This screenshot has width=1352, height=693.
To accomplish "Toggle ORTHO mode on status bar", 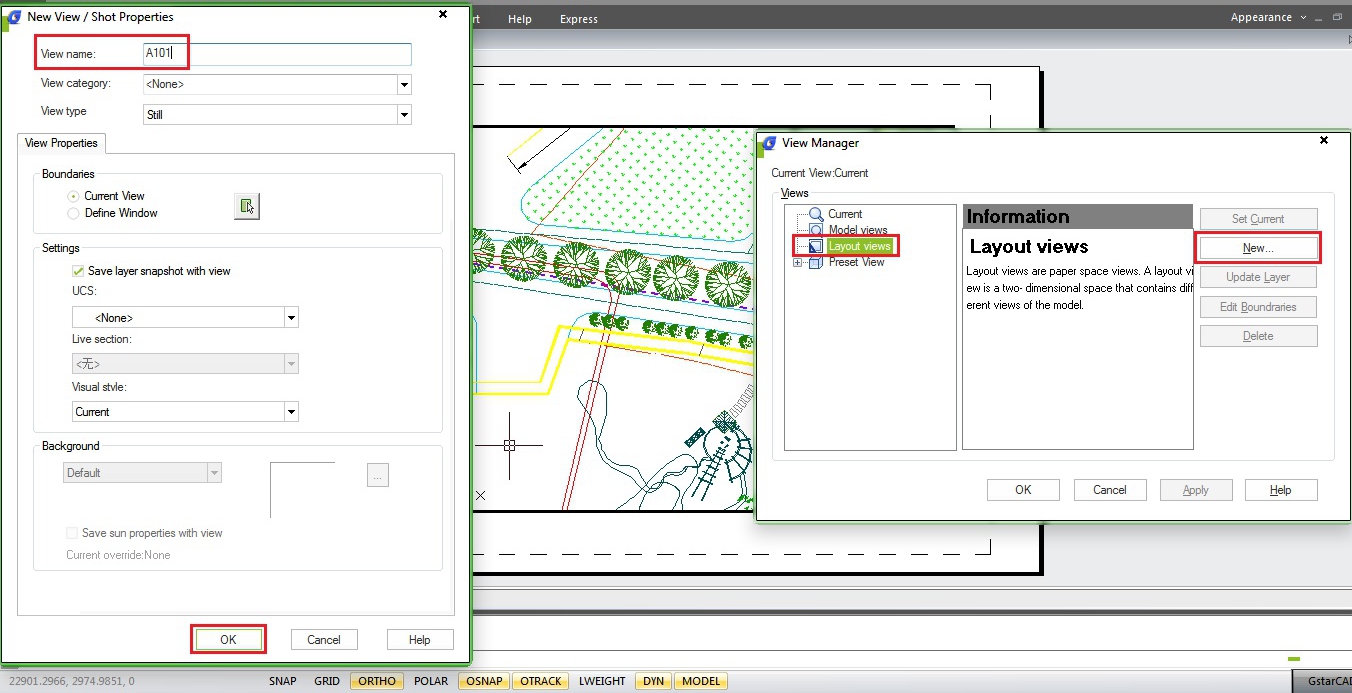I will 376,681.
